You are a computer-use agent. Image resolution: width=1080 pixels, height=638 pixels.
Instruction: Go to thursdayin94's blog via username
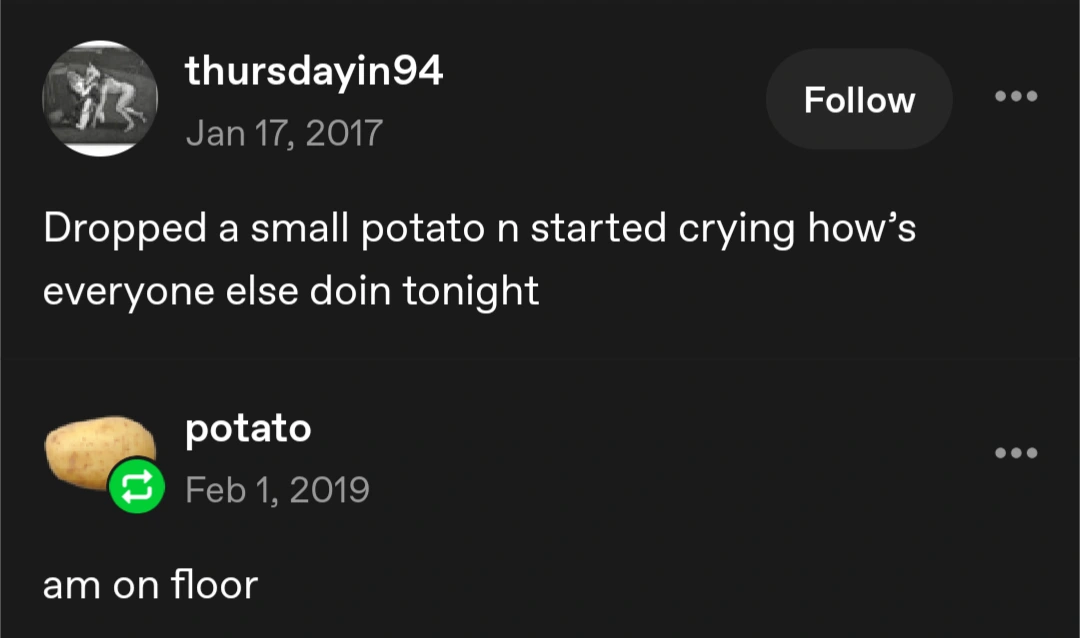314,71
